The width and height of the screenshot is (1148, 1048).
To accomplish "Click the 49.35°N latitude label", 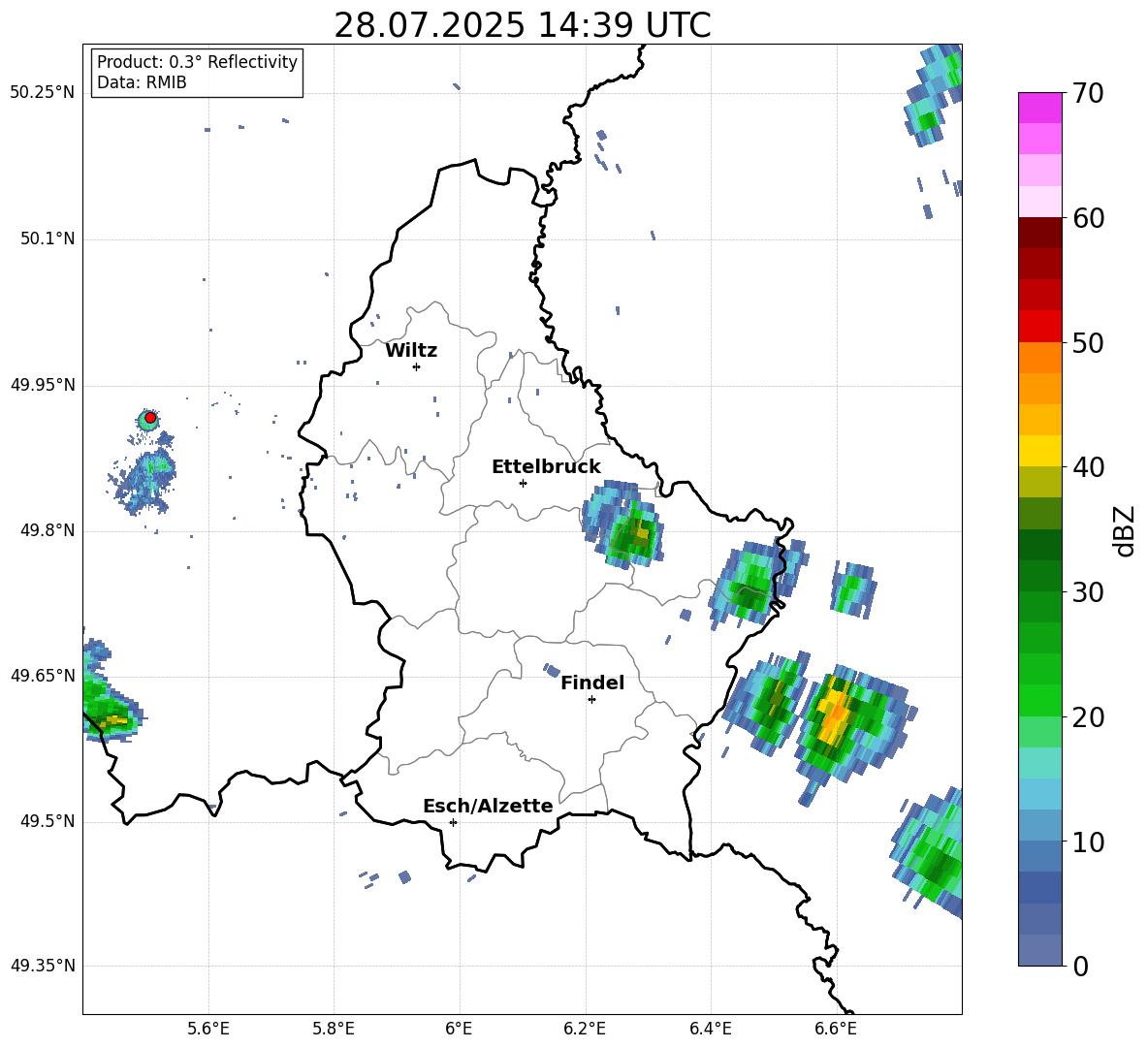I will 43,966.
